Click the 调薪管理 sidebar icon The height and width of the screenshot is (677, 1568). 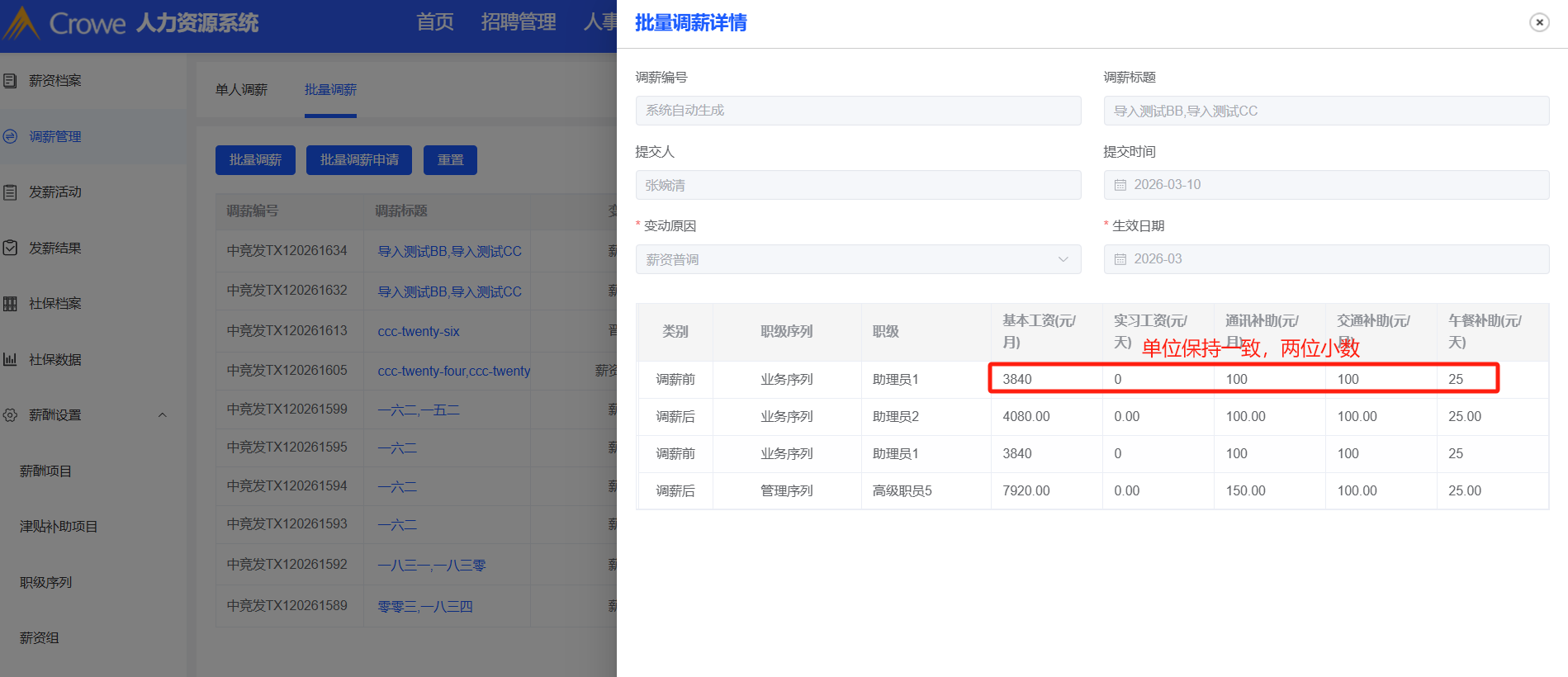10,136
